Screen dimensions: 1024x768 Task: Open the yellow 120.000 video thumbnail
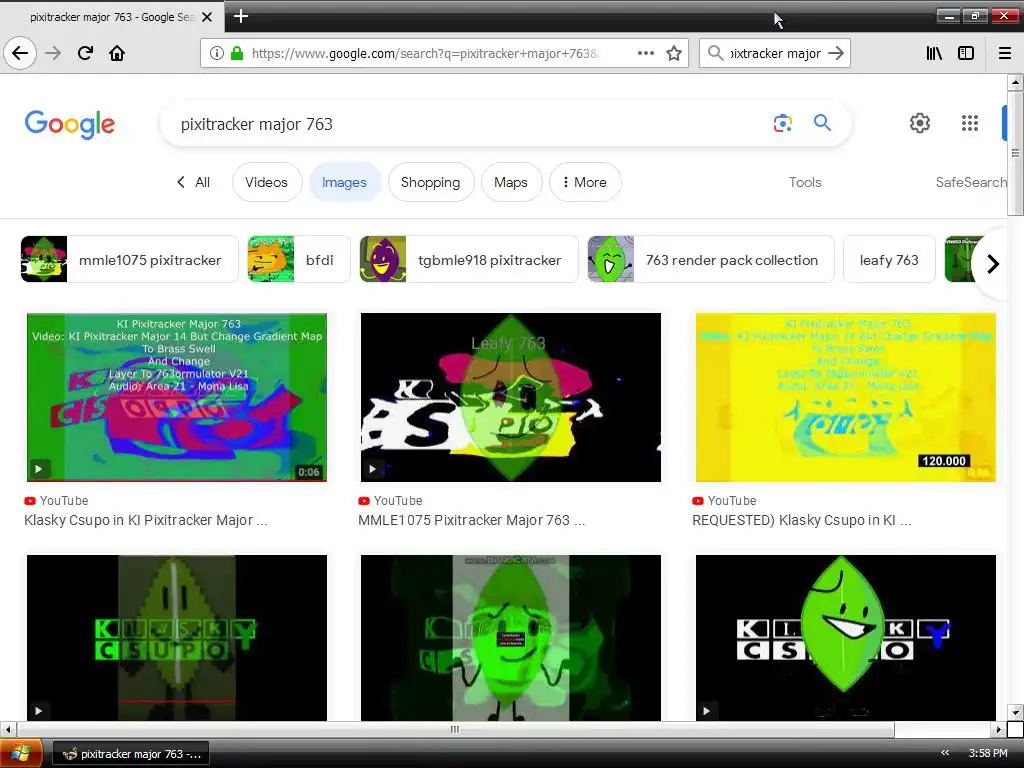[846, 397]
